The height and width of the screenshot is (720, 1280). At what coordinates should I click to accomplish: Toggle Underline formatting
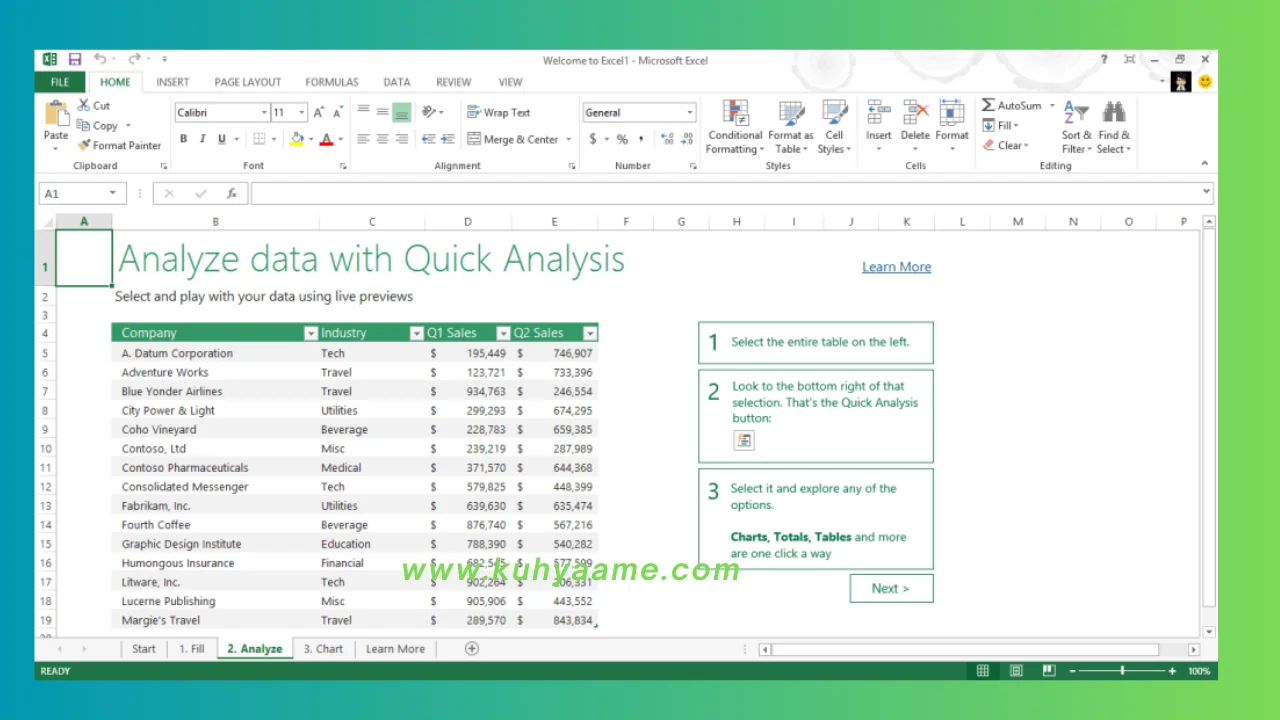(222, 139)
